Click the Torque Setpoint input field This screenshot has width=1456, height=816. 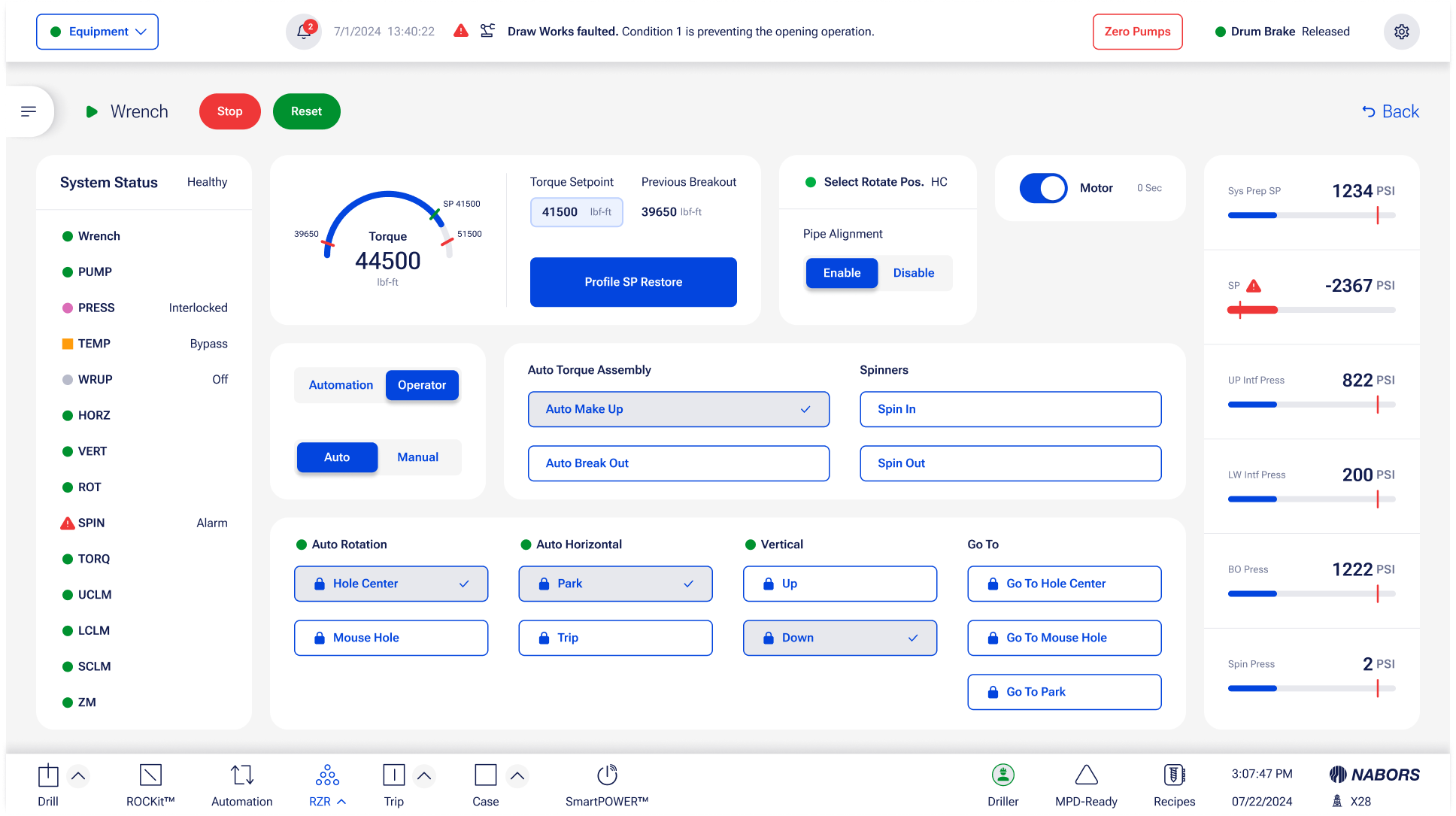pyautogui.click(x=577, y=212)
